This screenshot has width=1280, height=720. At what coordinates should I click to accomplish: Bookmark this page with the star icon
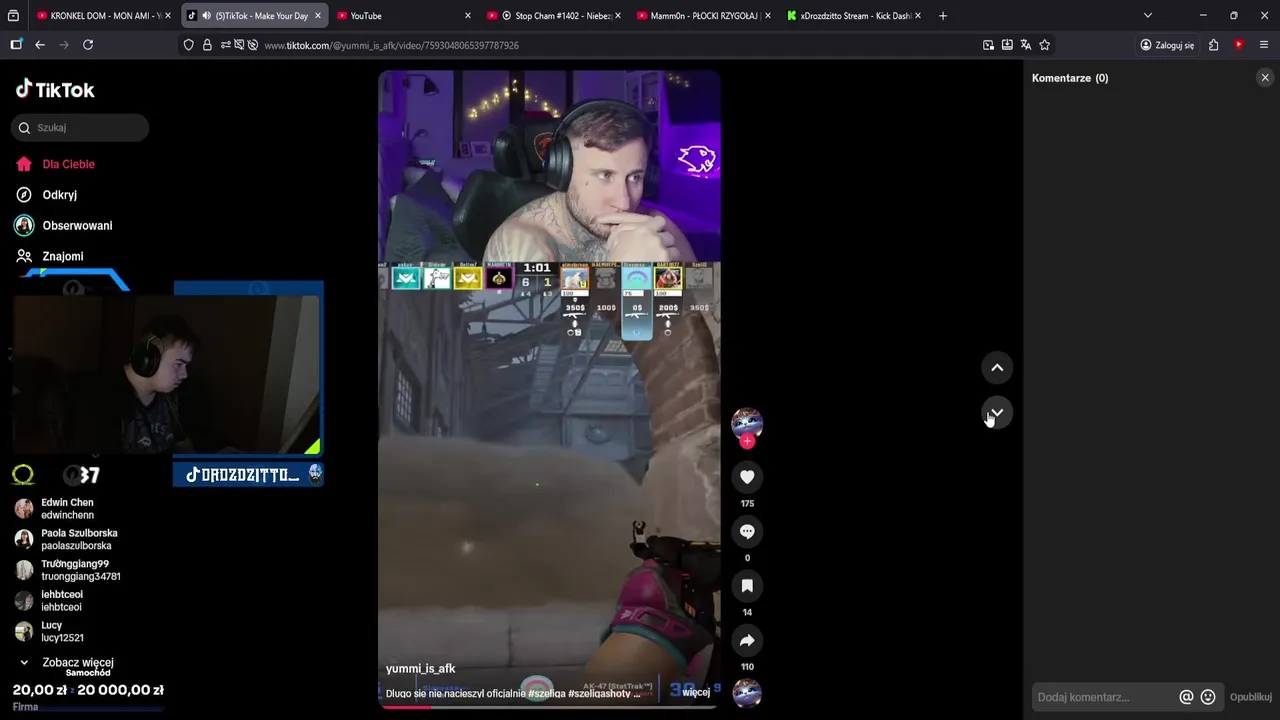1045,45
